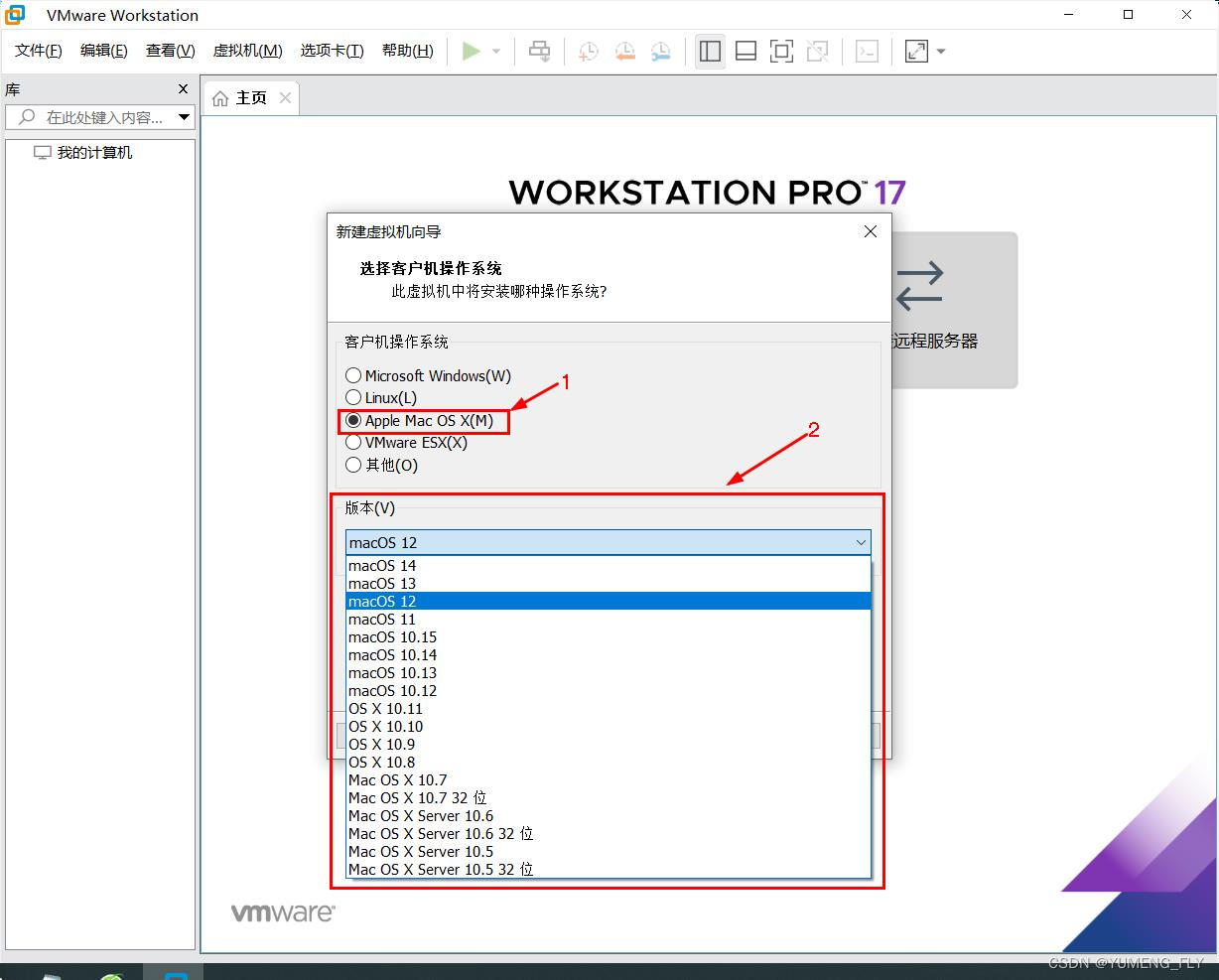
Task: Click the Unity mode icon
Action: click(817, 51)
